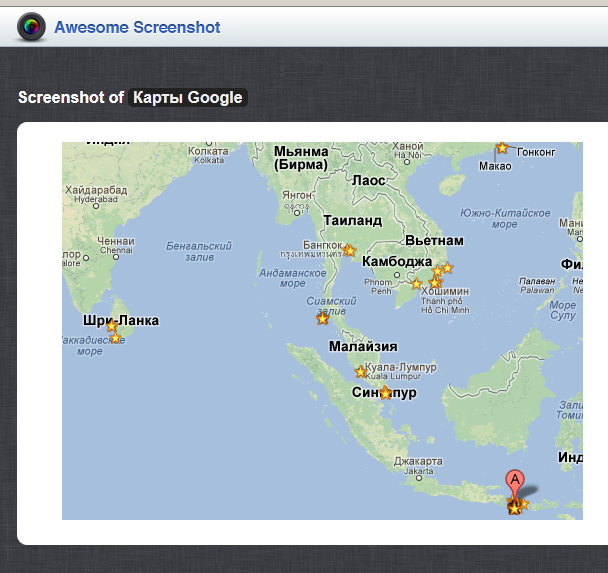Click the Мьянма (Бирма) map label
The image size is (608, 573).
(301, 158)
